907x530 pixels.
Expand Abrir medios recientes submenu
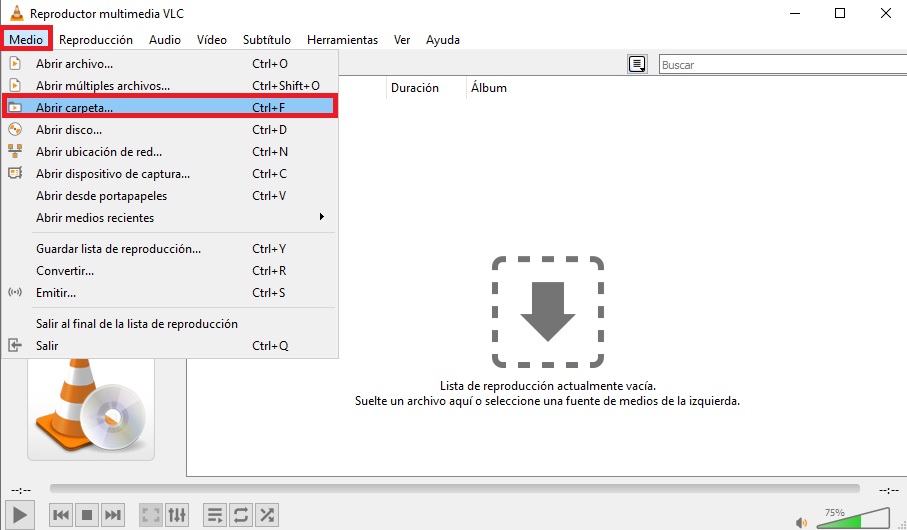coord(169,218)
